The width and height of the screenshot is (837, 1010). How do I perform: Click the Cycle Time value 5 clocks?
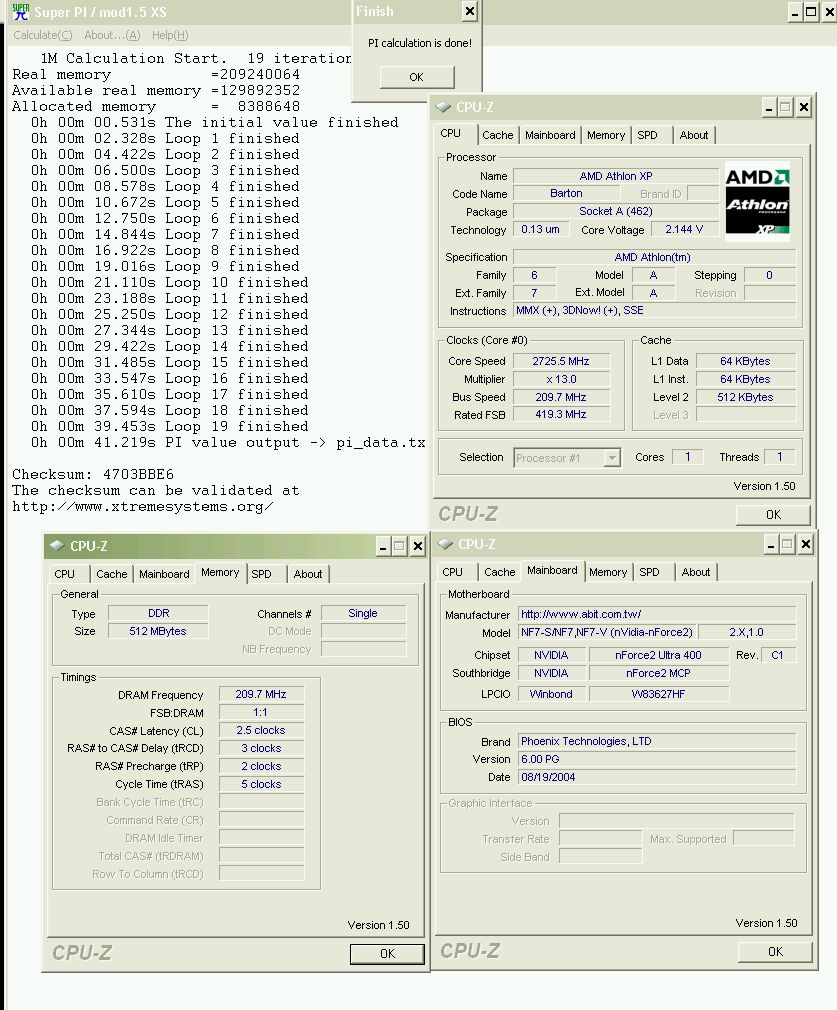[261, 785]
